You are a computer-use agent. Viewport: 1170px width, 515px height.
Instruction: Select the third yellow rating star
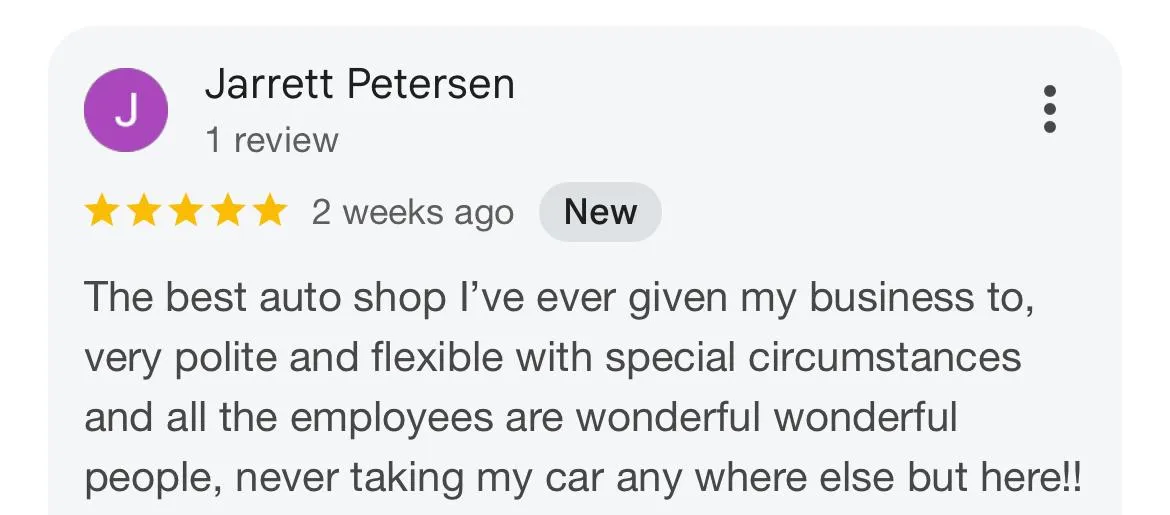click(x=186, y=211)
